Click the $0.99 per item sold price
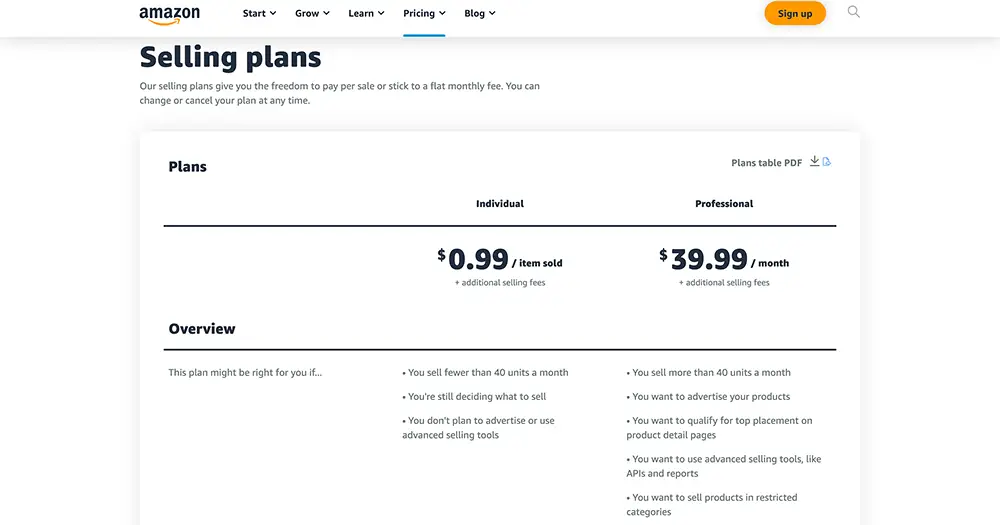Viewport: 1000px width, 525px height. (x=500, y=260)
